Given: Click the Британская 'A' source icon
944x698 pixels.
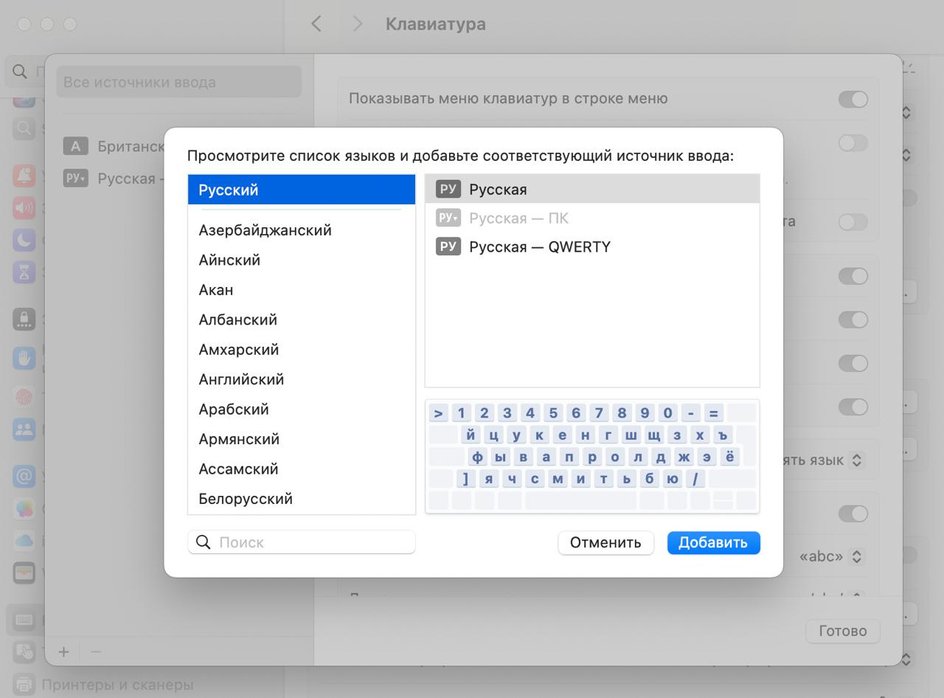Looking at the screenshot, I should coord(75,146).
